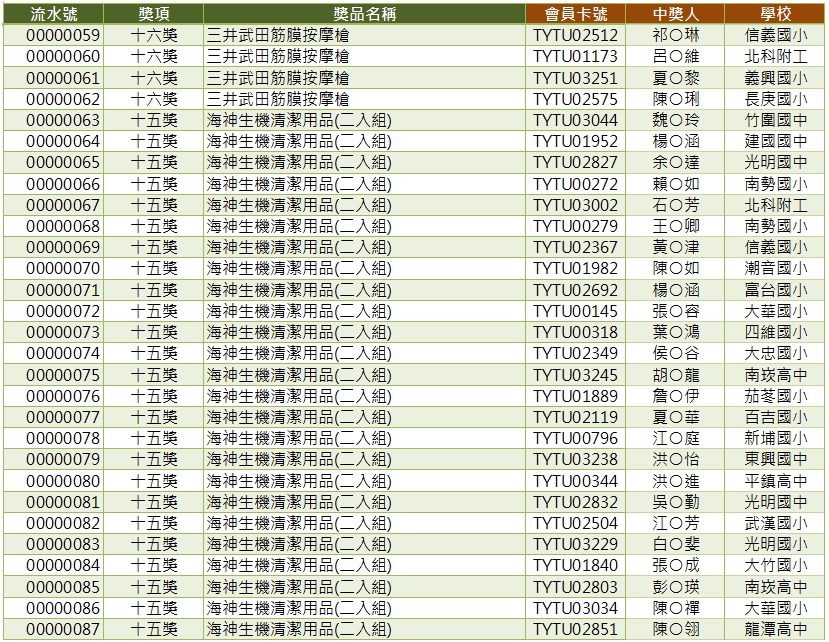Click school cell 建國國中
The image size is (829, 642).
[x=776, y=142]
